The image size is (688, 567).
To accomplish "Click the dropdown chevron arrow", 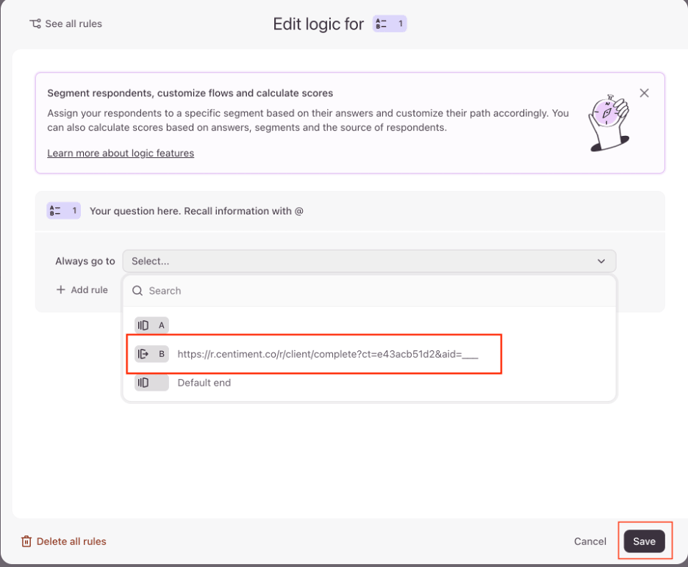I will pyautogui.click(x=601, y=261).
